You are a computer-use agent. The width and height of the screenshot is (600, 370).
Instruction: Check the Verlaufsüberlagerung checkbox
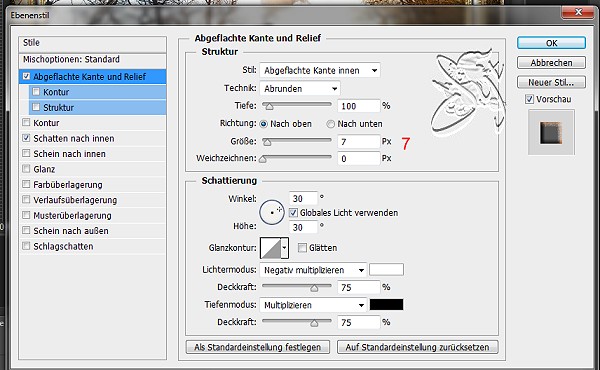[x=26, y=200]
